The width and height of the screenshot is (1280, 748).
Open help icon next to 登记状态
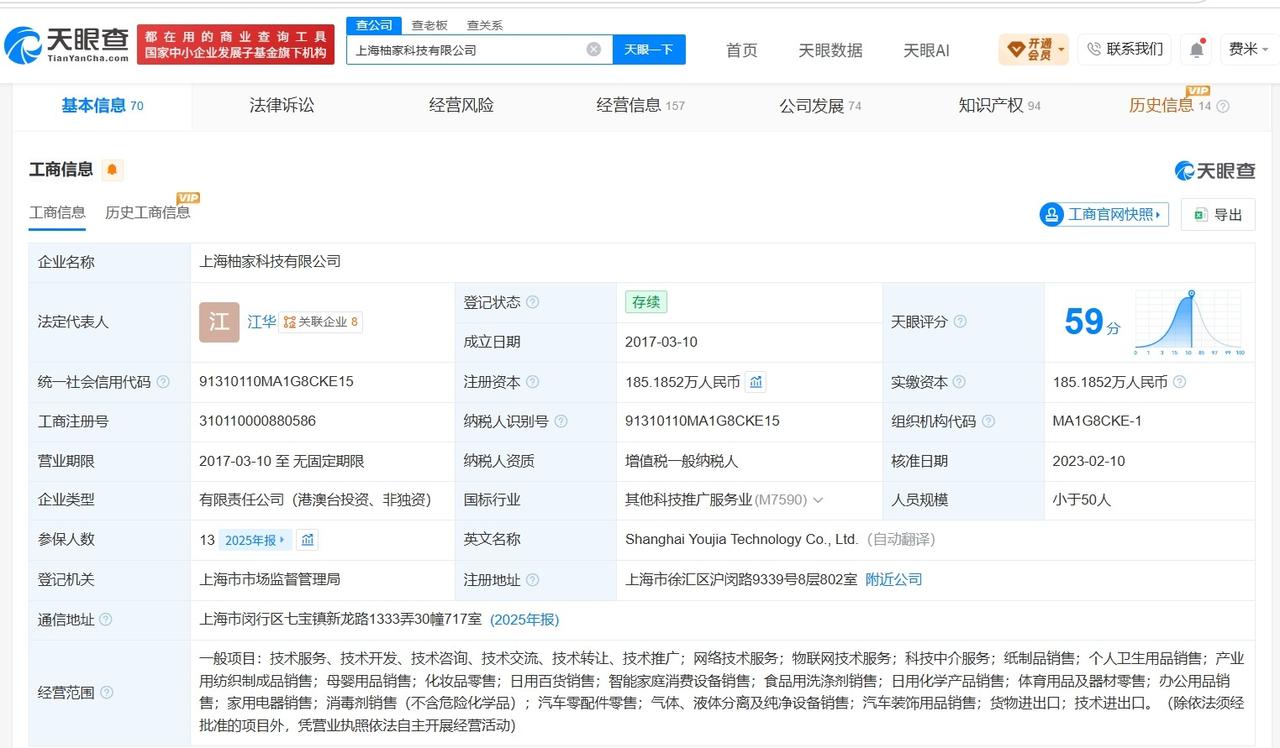(x=532, y=302)
